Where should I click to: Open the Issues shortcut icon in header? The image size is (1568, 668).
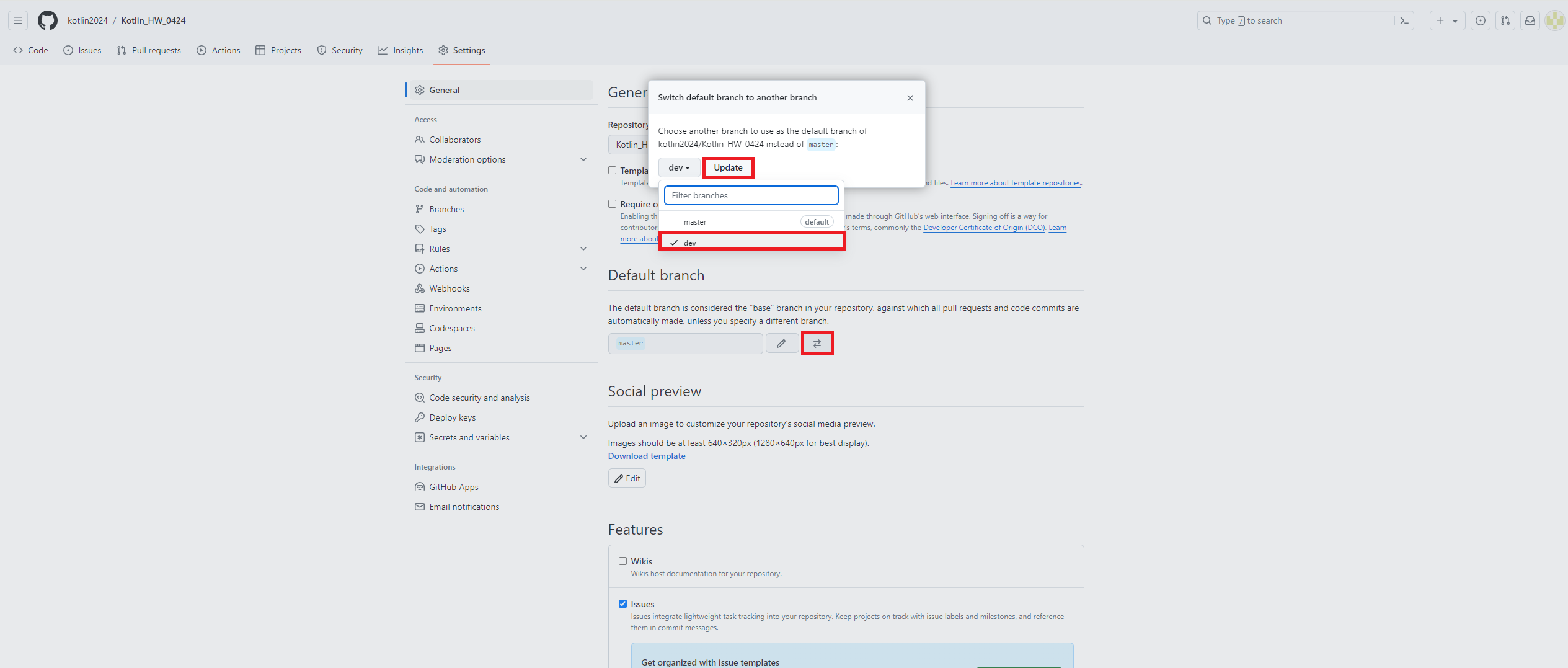coord(1481,20)
